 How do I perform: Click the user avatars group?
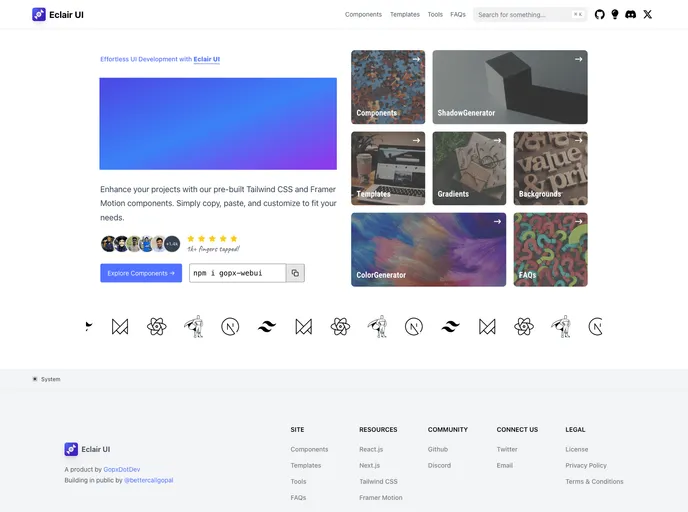coord(140,243)
